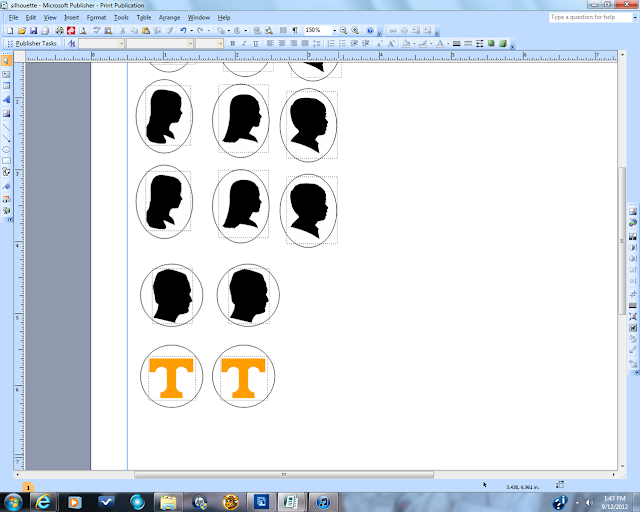Select the Text Box tool

pos(6,74)
